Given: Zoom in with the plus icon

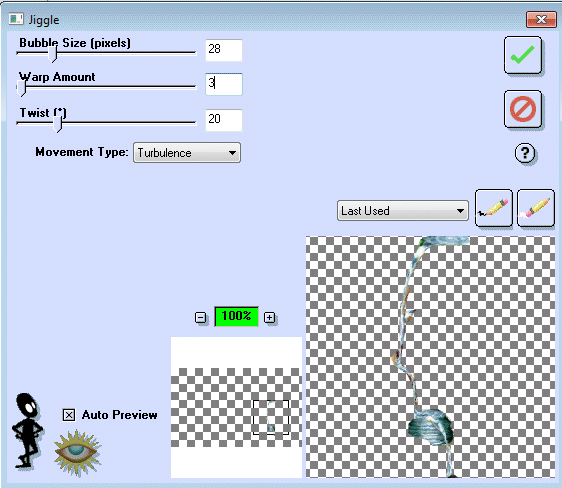Looking at the screenshot, I should 270,317.
